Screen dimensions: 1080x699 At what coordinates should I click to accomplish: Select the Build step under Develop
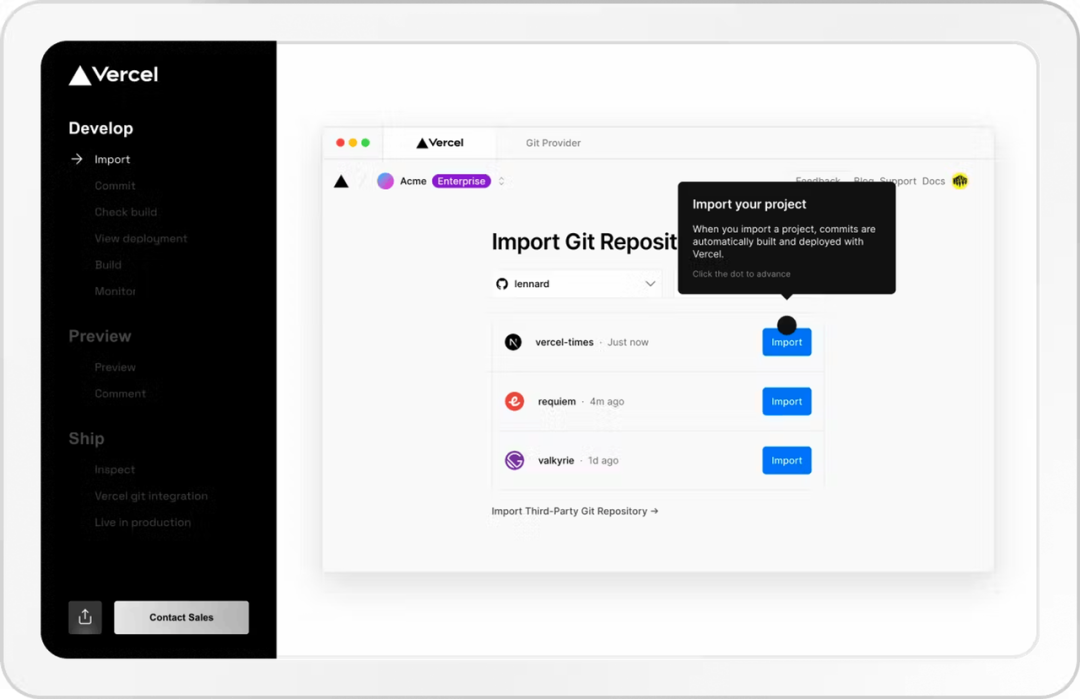pos(108,265)
